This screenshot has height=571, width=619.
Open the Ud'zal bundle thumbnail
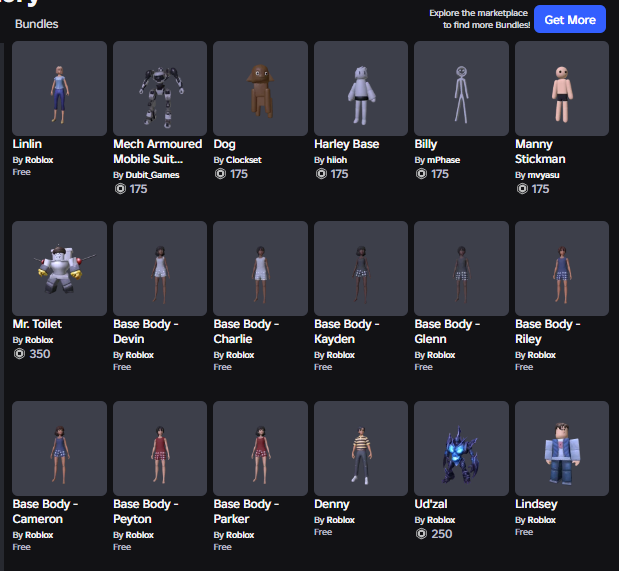(x=461, y=449)
